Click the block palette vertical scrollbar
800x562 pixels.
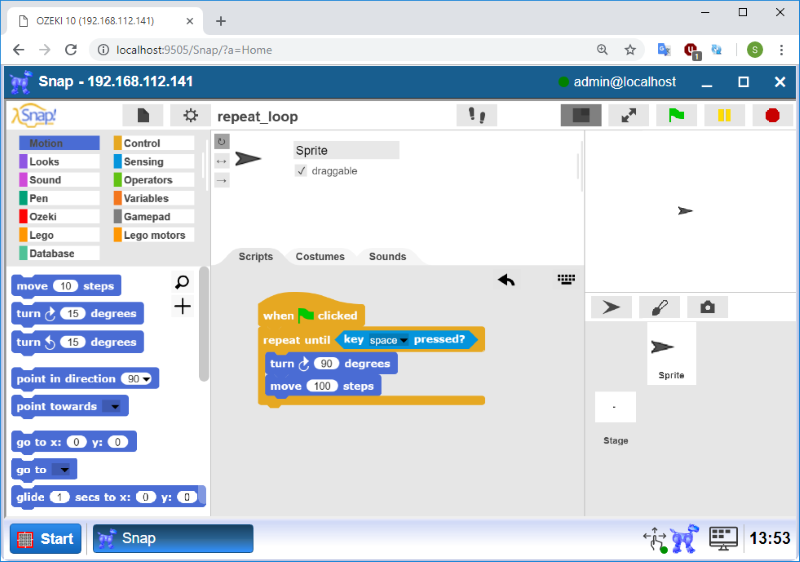pos(204,324)
